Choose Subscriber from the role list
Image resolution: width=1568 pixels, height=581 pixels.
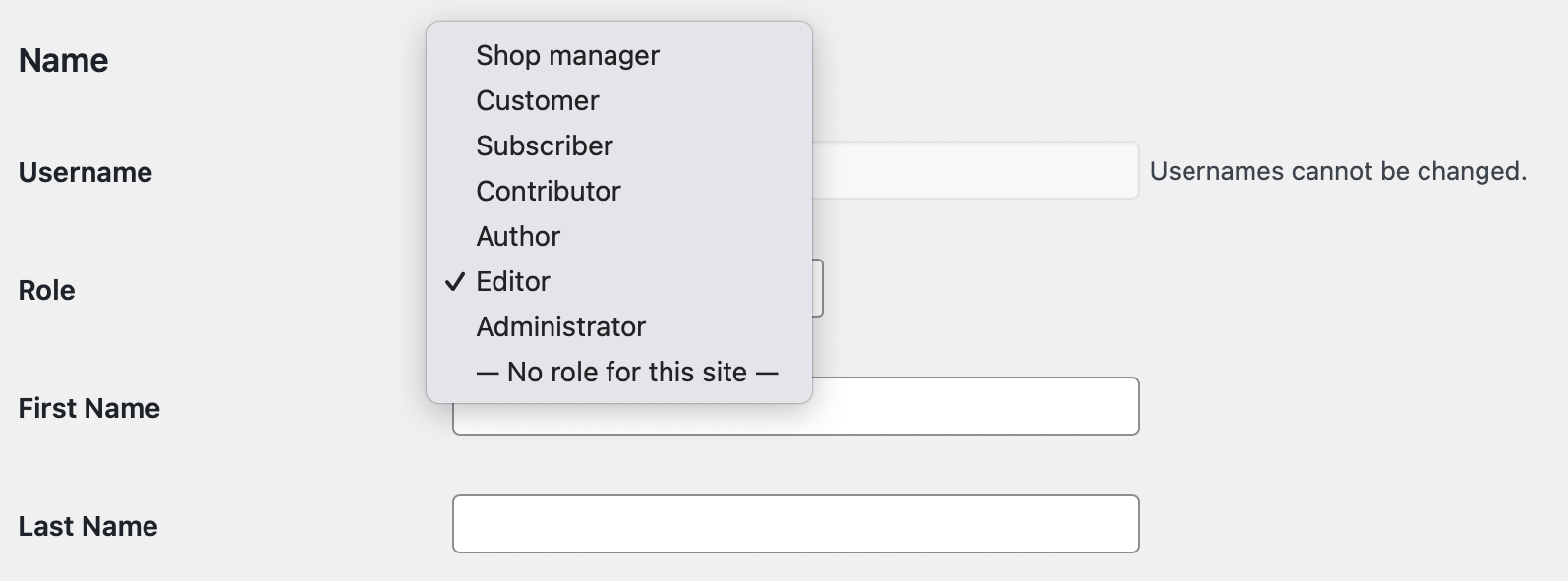[544, 145]
